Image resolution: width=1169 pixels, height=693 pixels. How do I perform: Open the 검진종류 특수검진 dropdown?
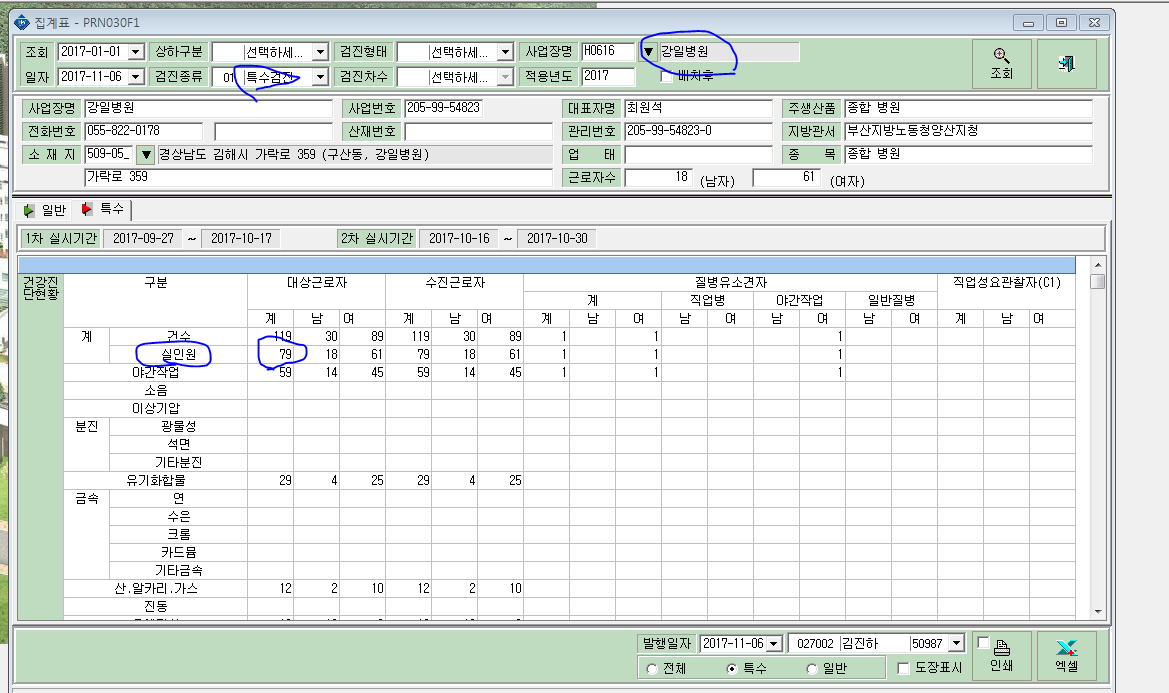coord(321,77)
